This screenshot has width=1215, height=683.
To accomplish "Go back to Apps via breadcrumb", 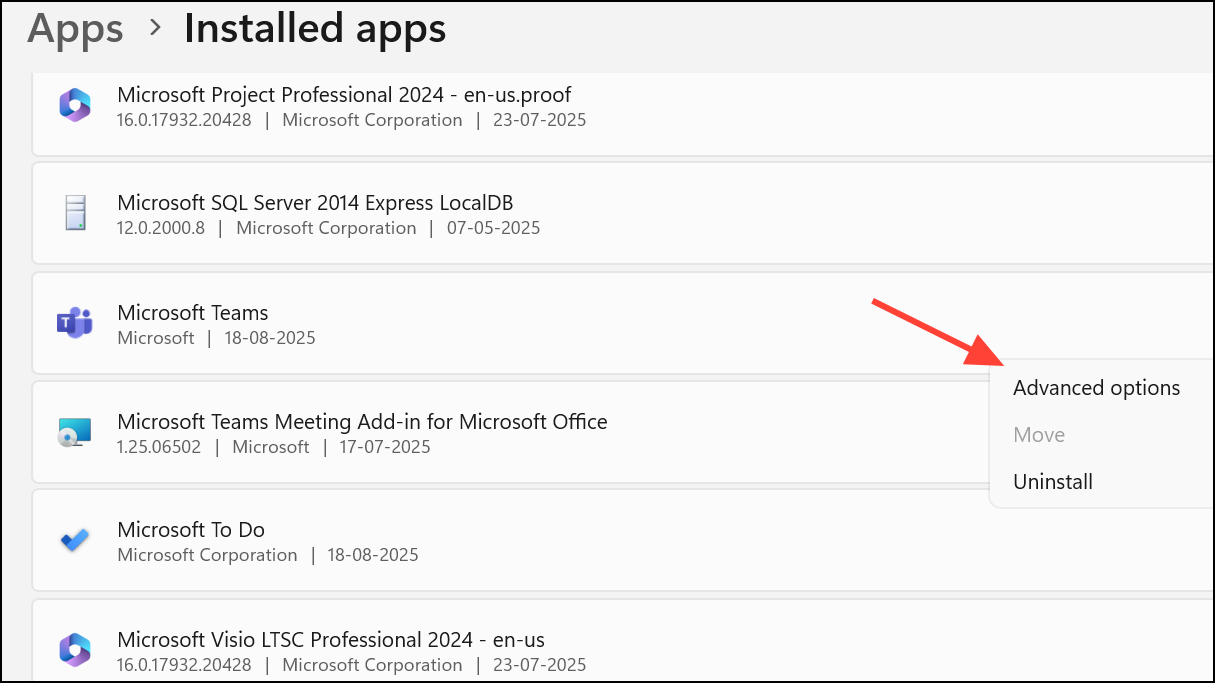I will click(x=75, y=28).
